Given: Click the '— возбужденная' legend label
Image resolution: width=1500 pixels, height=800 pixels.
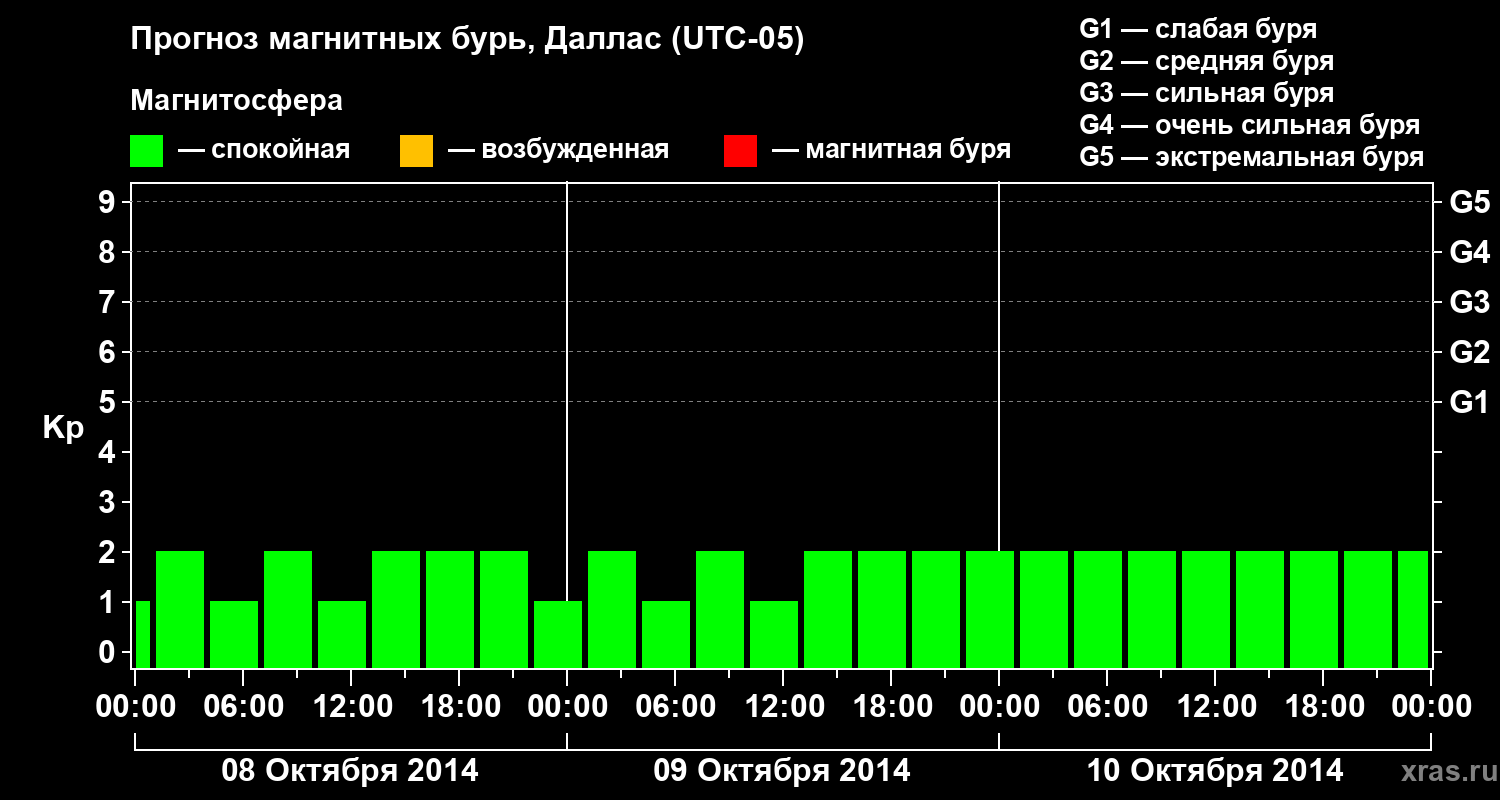Looking at the screenshot, I should point(558,150).
